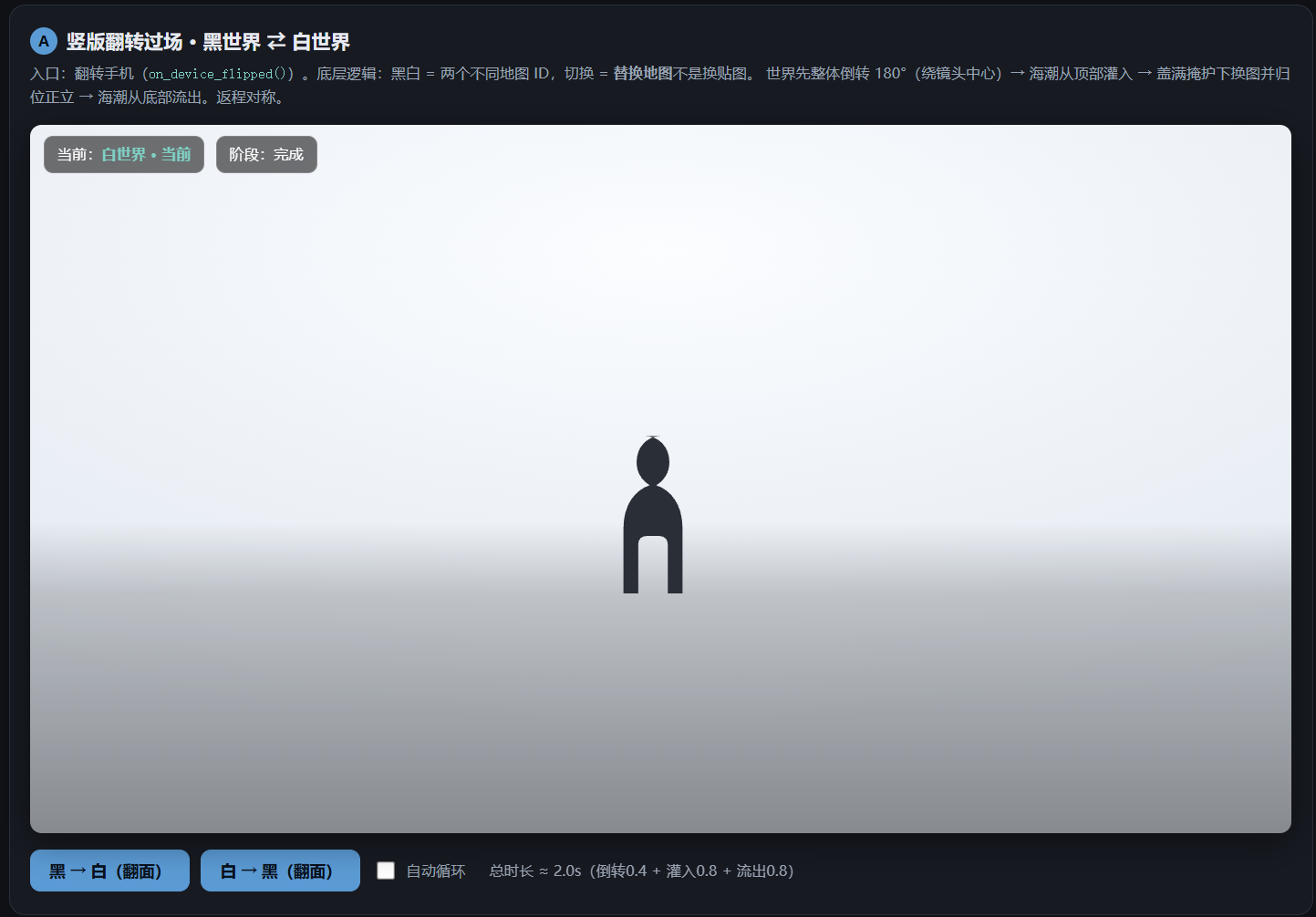The image size is (1316, 917).
Task: Click the 阶段：完成 status pill
Action: [x=266, y=154]
